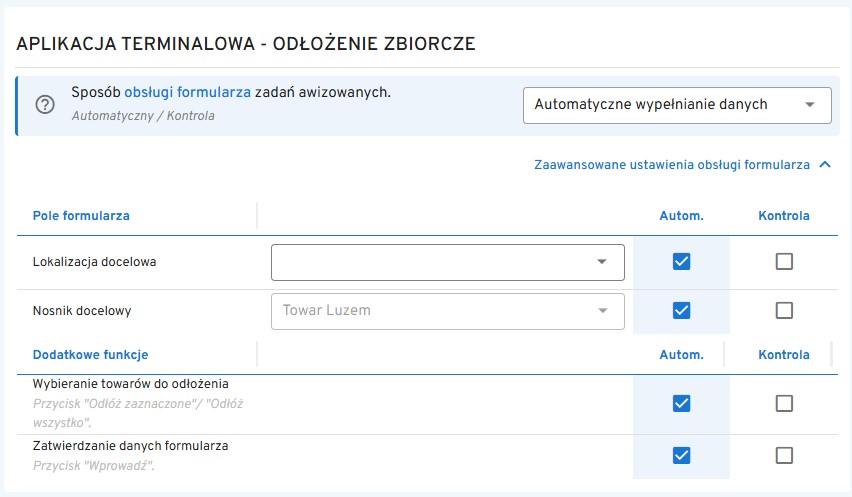The width and height of the screenshot is (852, 497).
Task: Click the "Zatwierdzanie danych formularza" row label
Action: [130, 446]
